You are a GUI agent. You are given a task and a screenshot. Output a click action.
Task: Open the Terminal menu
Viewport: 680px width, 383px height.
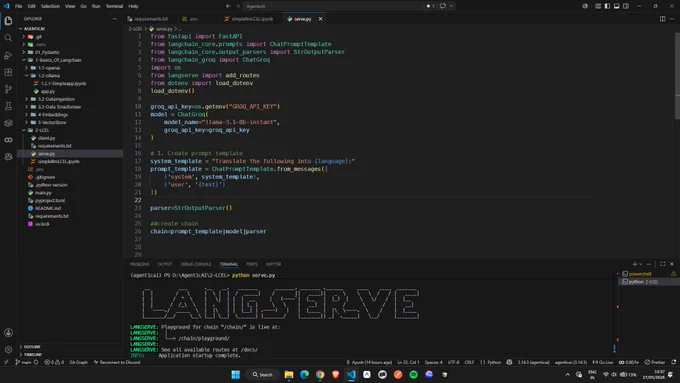pyautogui.click(x=114, y=6)
